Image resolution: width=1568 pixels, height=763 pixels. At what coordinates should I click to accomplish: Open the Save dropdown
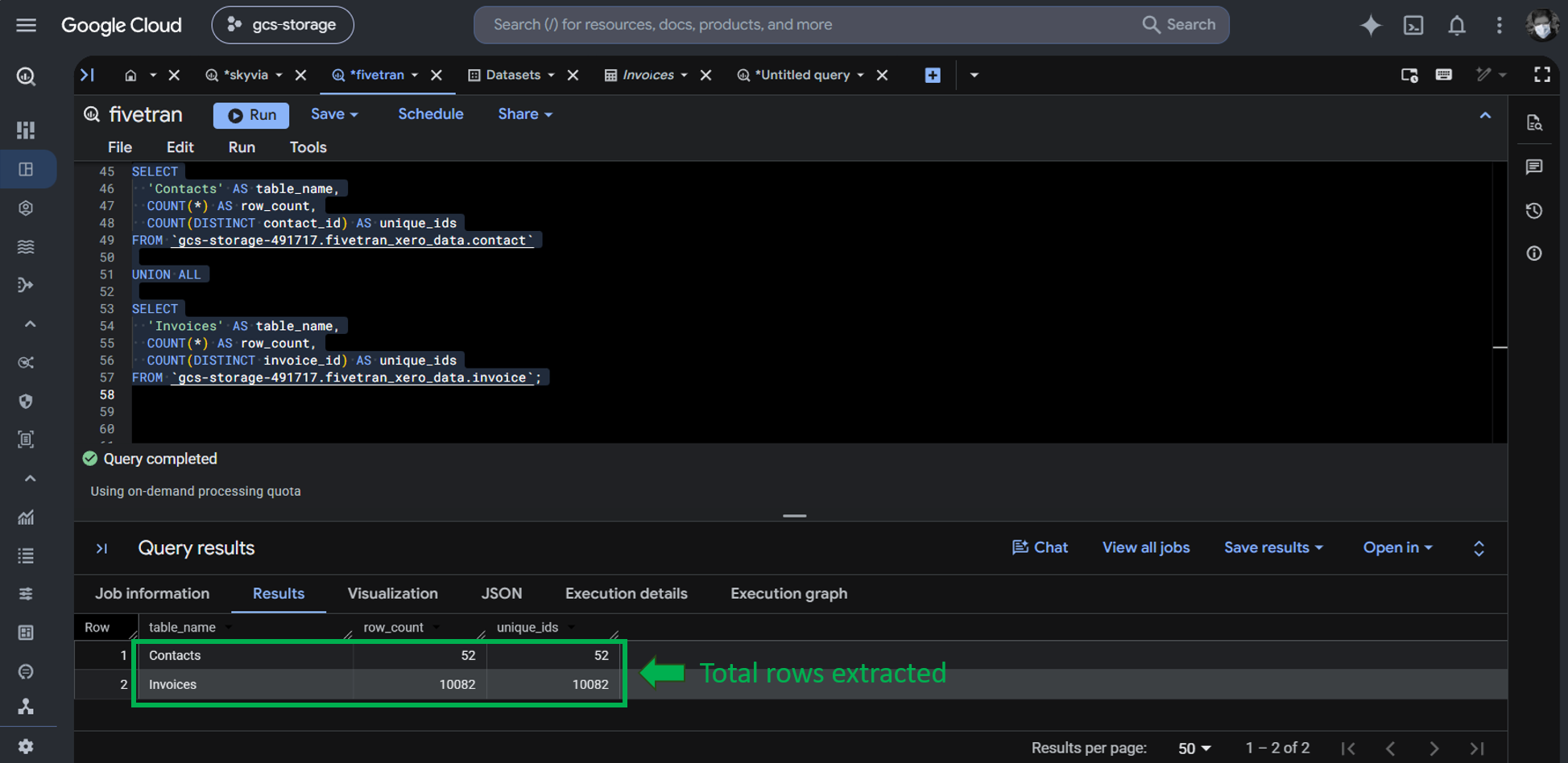[334, 114]
